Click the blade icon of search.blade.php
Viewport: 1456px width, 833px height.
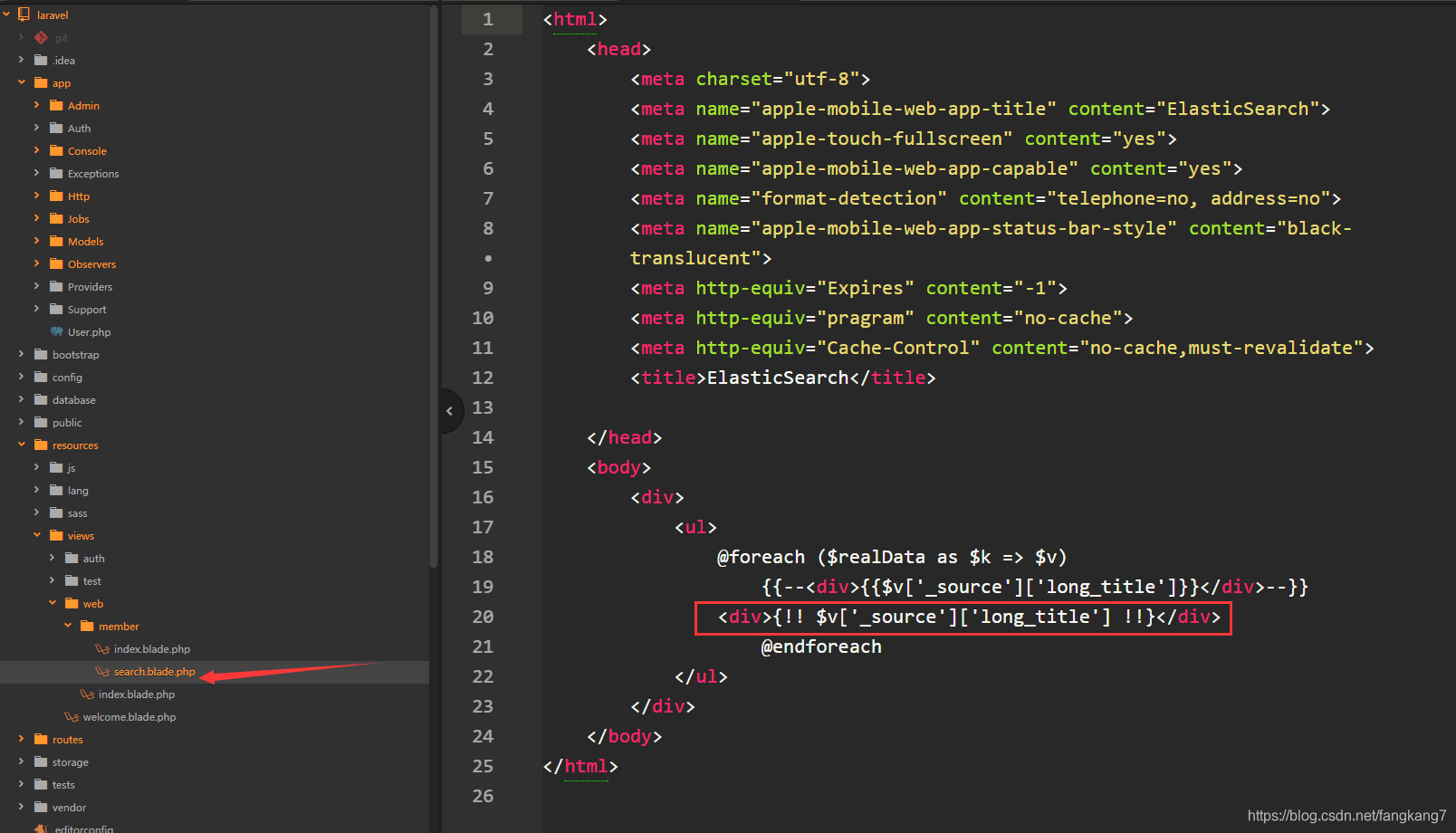(102, 671)
